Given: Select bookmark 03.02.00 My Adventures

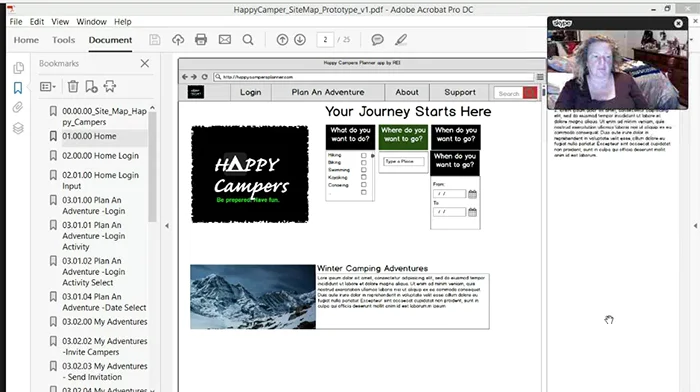Looking at the screenshot, I should [104, 322].
